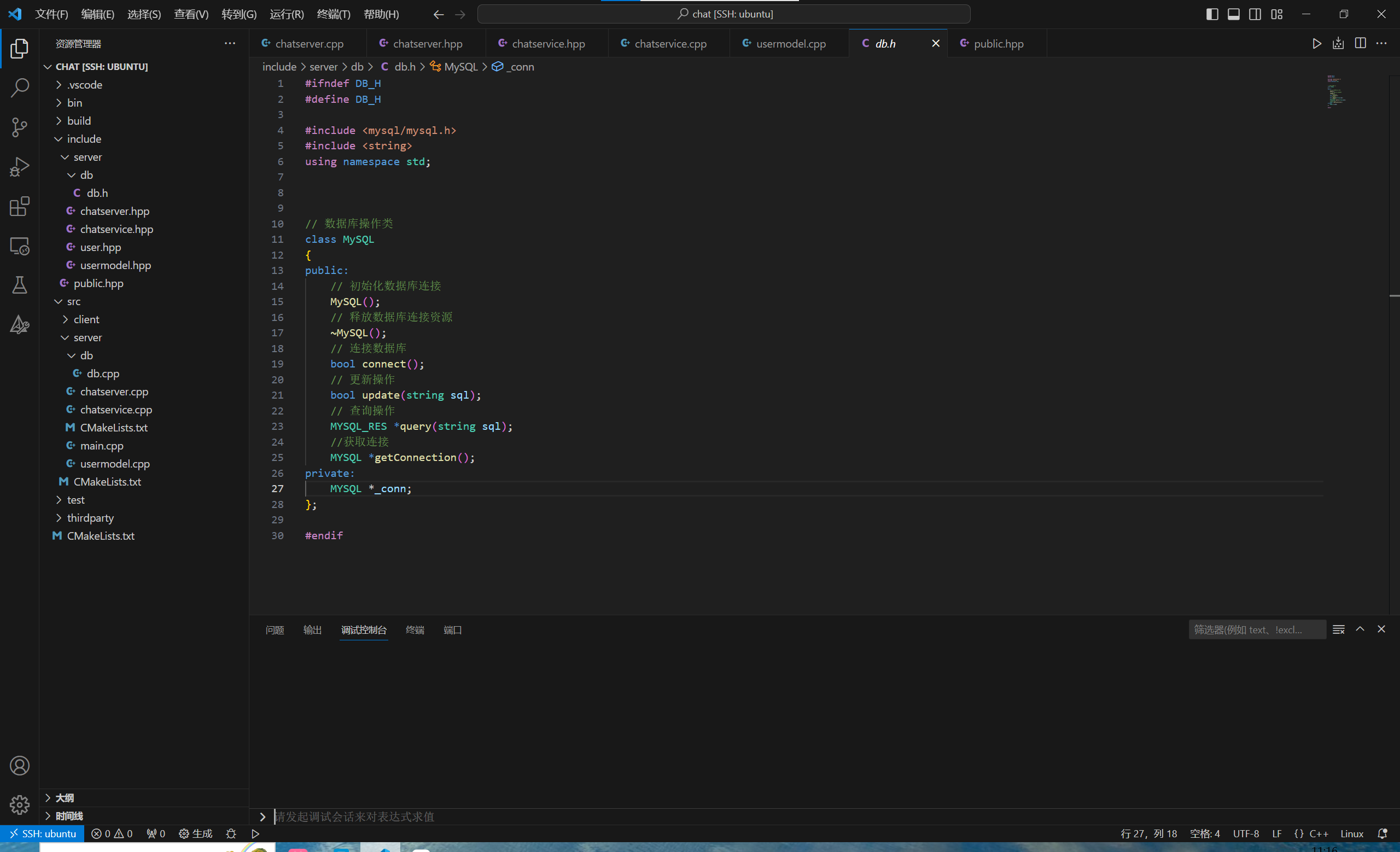Close the bottom panel
The height and width of the screenshot is (852, 1400).
coord(1381,629)
